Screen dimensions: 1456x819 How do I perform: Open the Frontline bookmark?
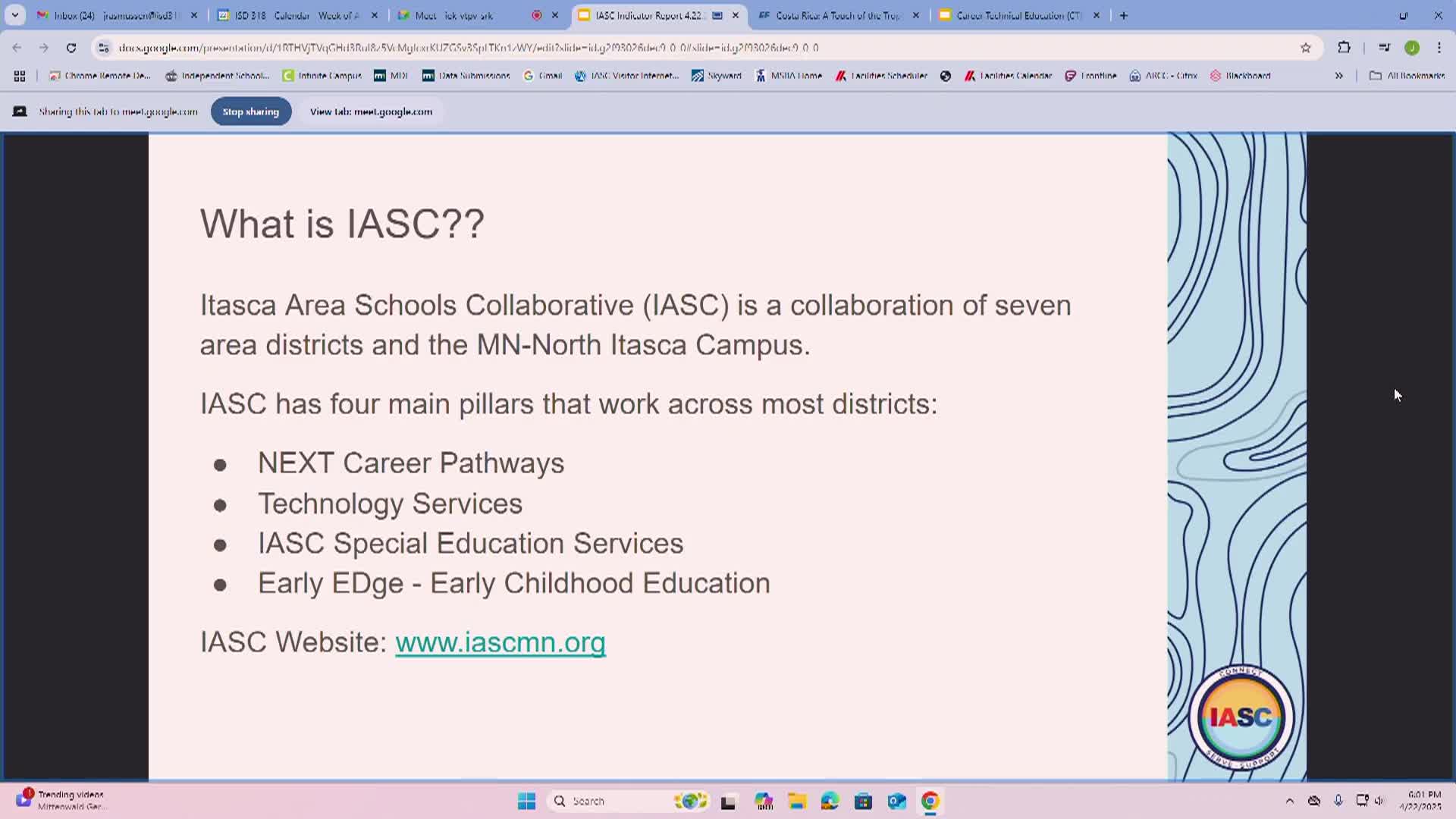(x=1090, y=76)
